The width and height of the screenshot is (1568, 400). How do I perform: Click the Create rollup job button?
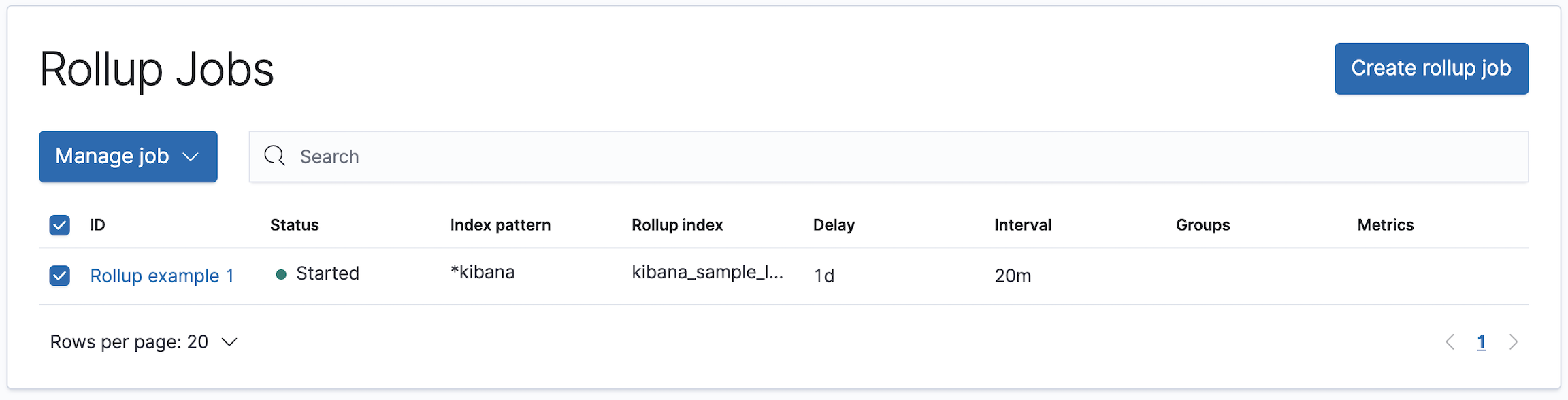point(1431,68)
